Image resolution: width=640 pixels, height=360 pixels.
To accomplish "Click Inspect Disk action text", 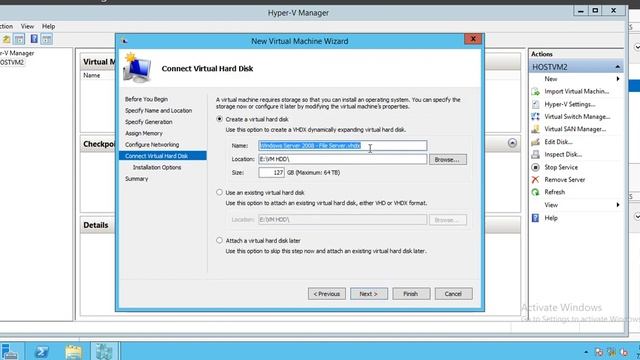I will point(563,155).
